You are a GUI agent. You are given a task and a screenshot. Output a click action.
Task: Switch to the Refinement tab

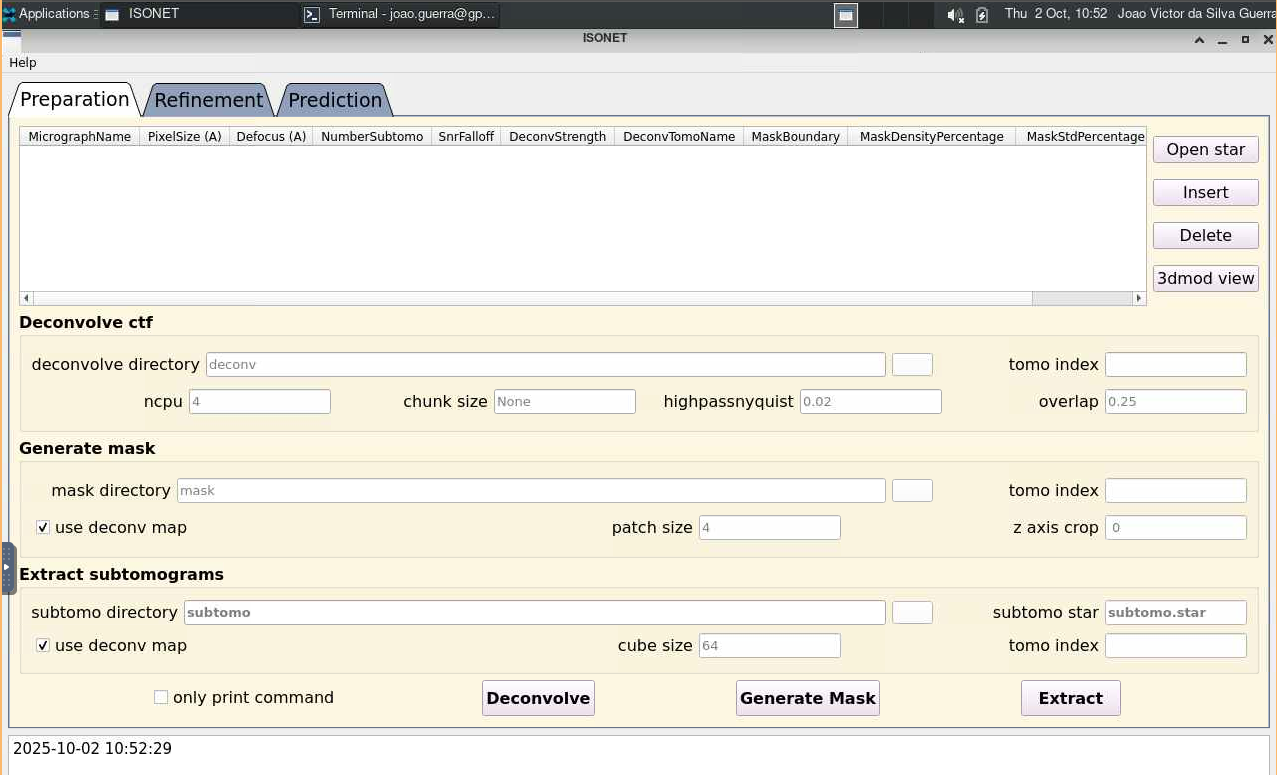click(x=208, y=100)
